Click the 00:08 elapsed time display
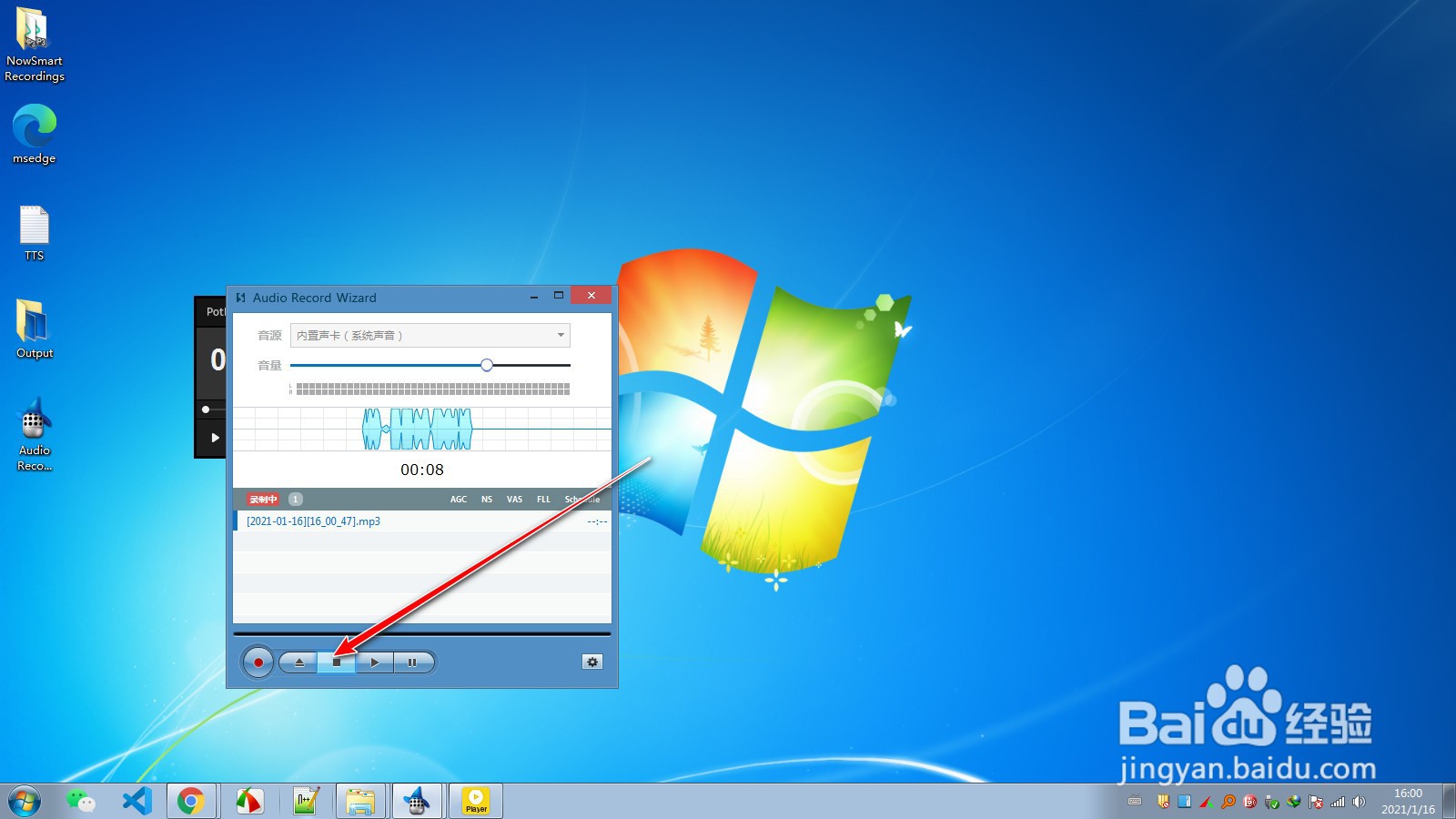Viewport: 1456px width, 819px height. 422,470
